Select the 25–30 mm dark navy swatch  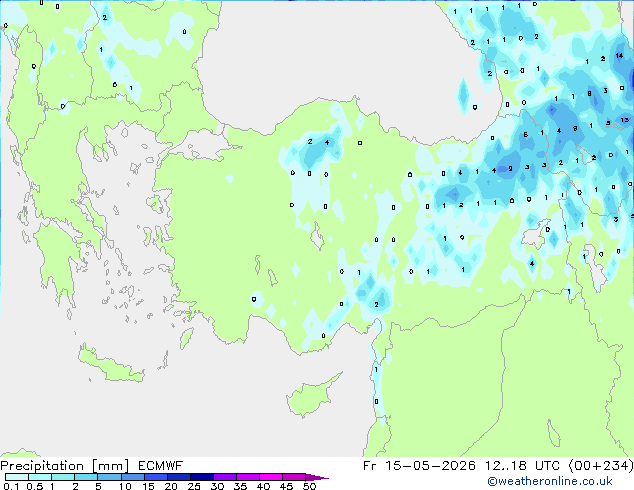click(x=202, y=477)
